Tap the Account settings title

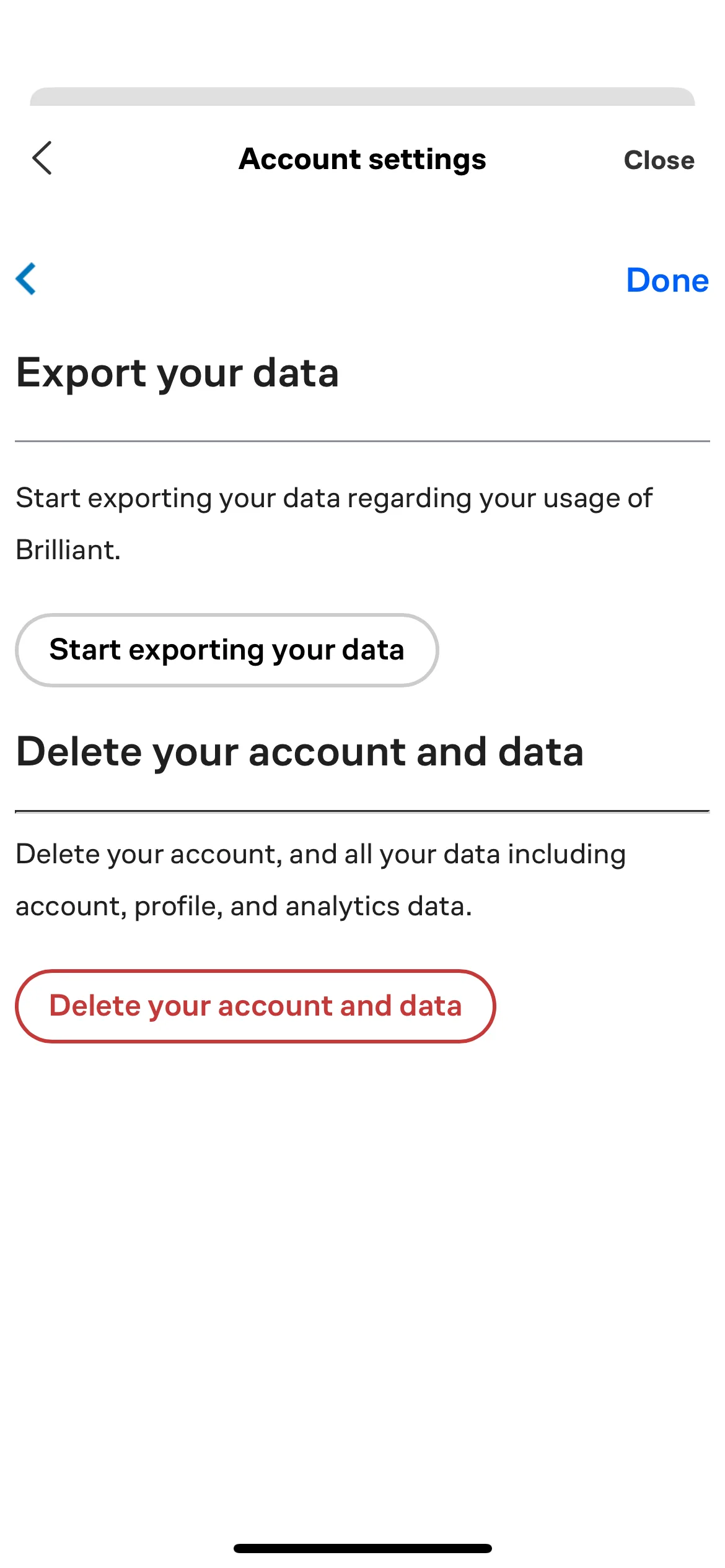tap(362, 159)
